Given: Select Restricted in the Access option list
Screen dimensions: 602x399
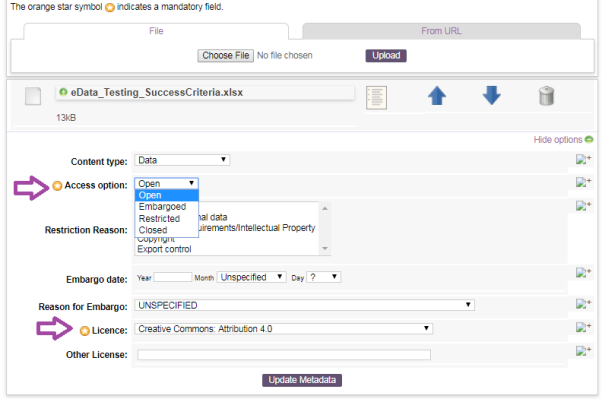Looking at the screenshot, I should [166, 219].
